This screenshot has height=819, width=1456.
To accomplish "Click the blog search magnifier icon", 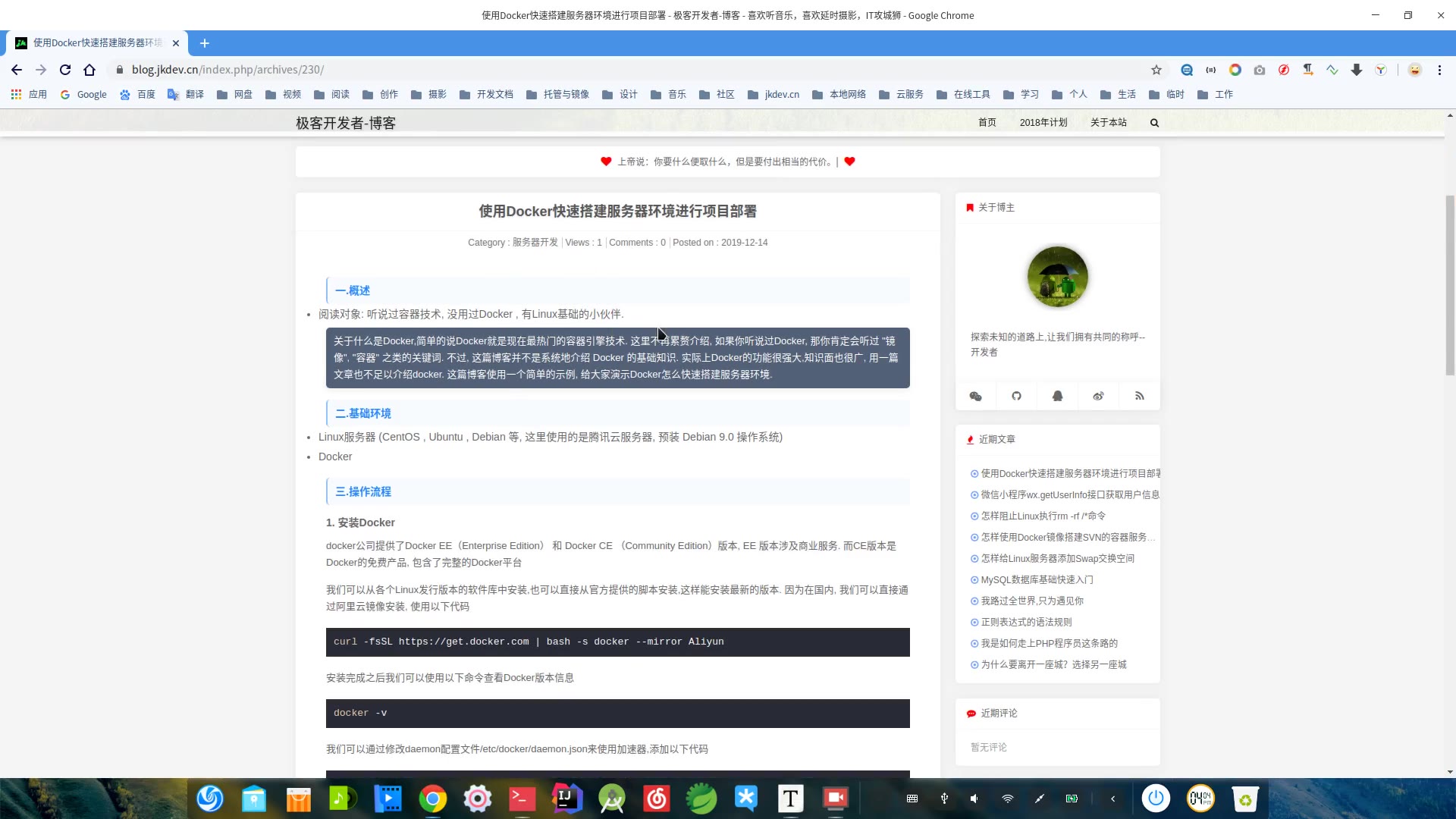I will point(1154,123).
